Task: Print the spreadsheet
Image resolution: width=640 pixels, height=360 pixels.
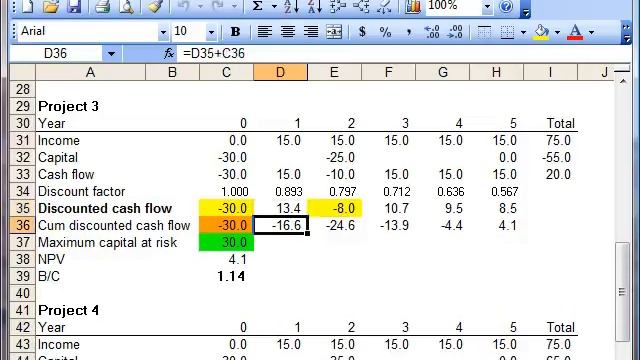Action: coord(102,6)
